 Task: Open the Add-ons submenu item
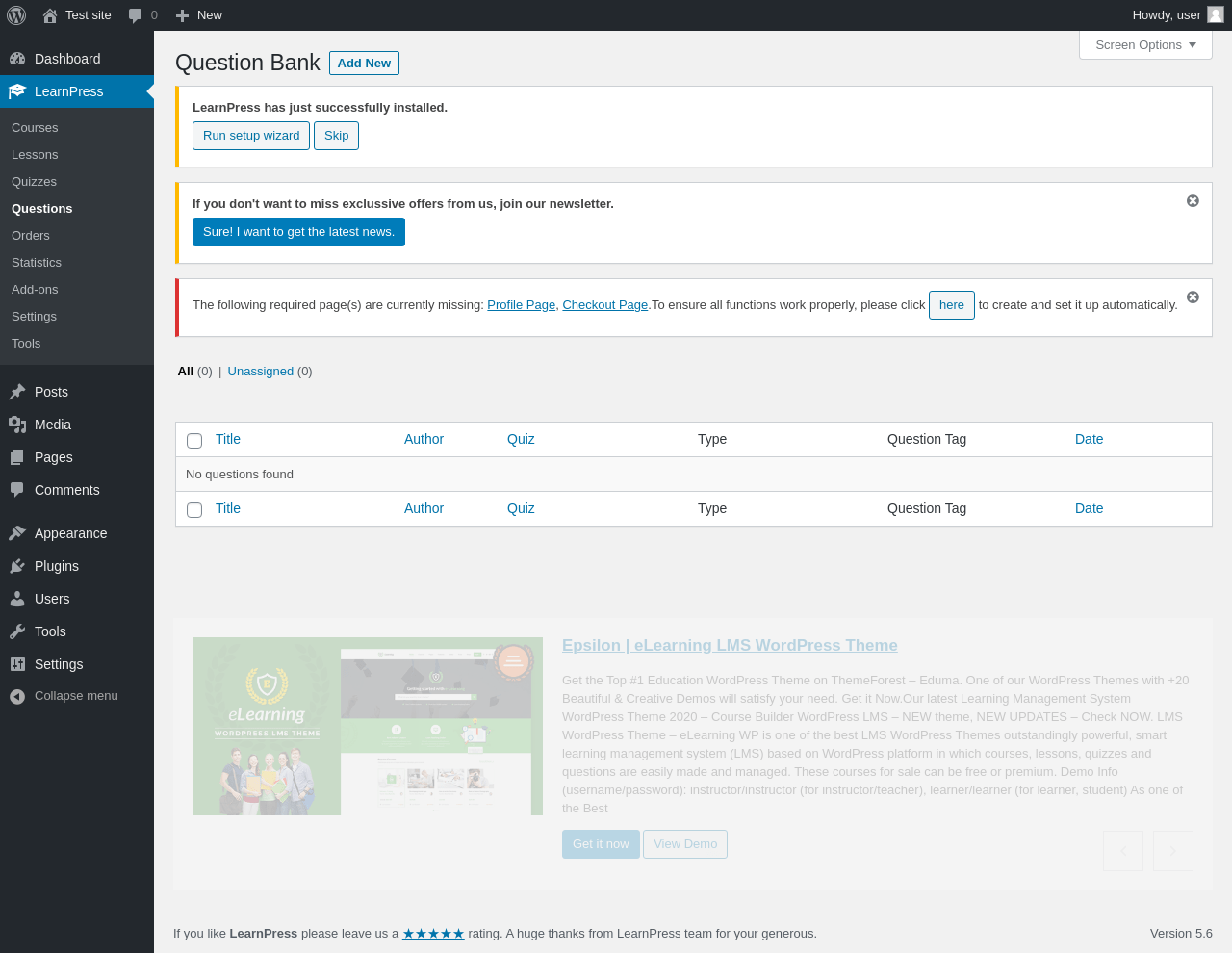[x=35, y=290]
